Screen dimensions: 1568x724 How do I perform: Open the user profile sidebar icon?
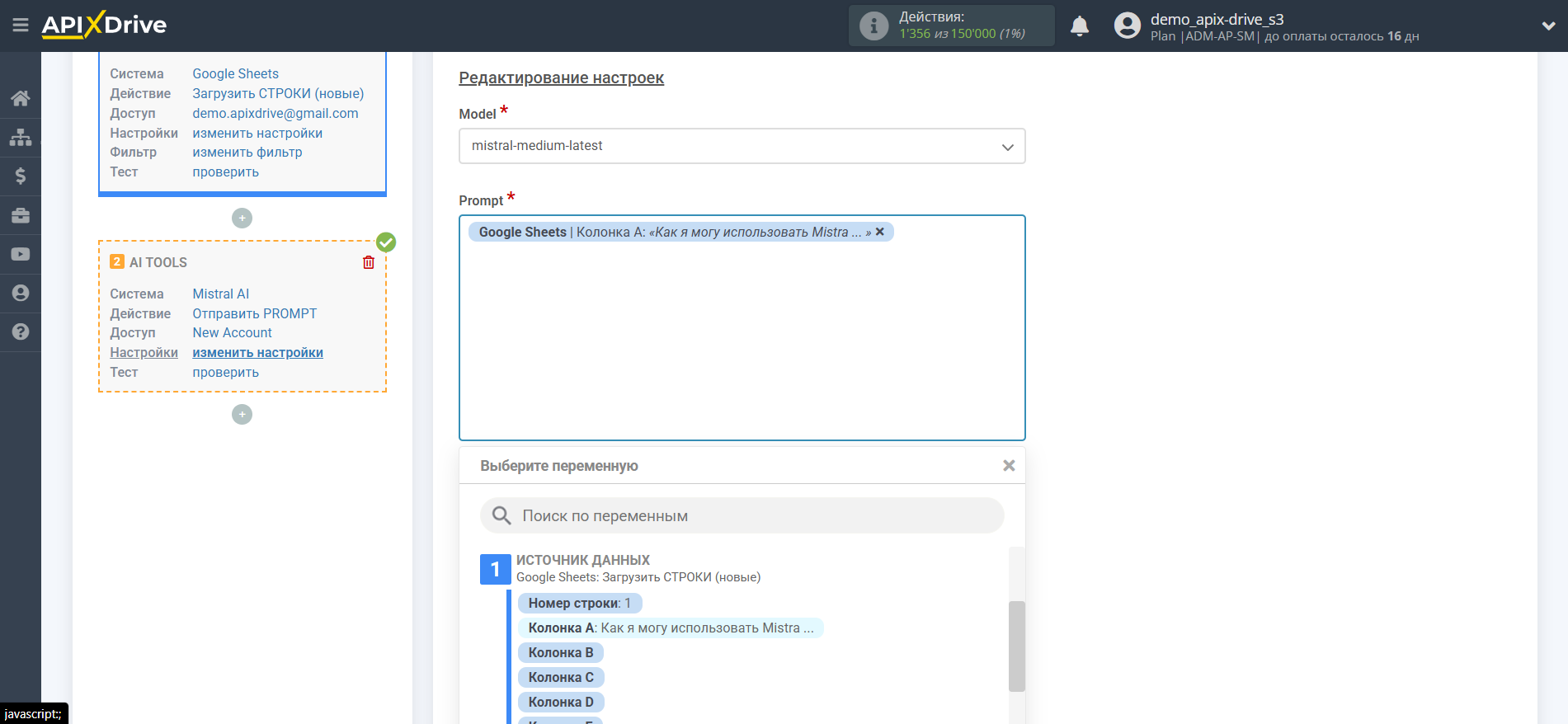(21, 293)
